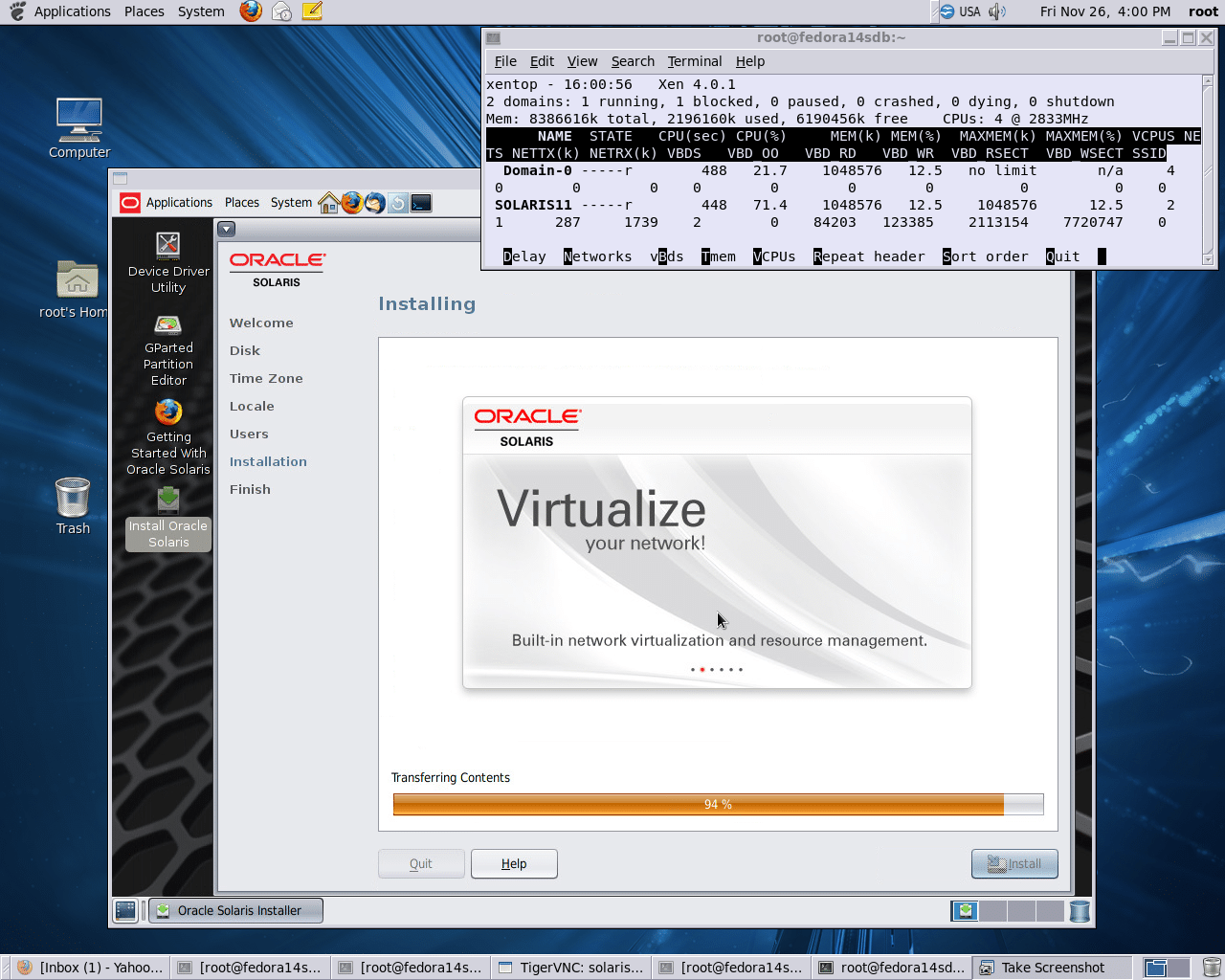Click the Welcome step in installer sidebar
This screenshot has height=980, width=1225.
click(x=261, y=323)
